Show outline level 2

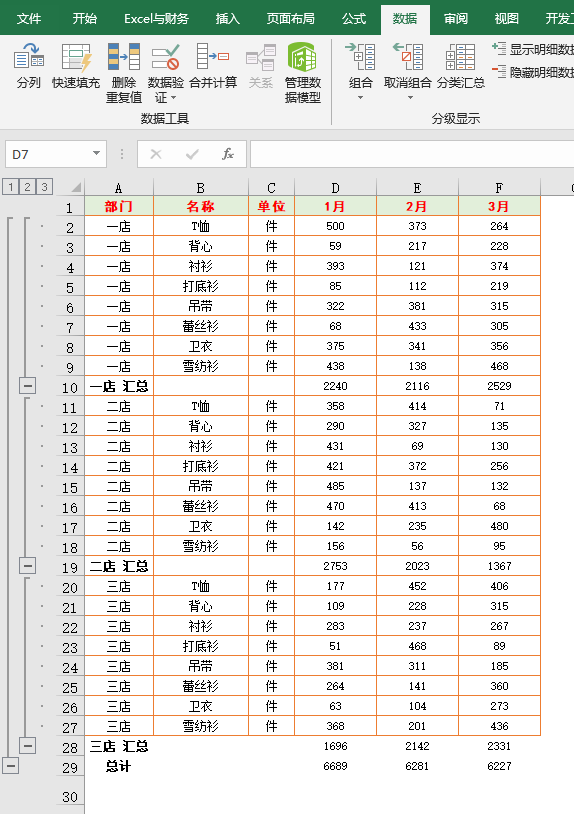[x=28, y=187]
